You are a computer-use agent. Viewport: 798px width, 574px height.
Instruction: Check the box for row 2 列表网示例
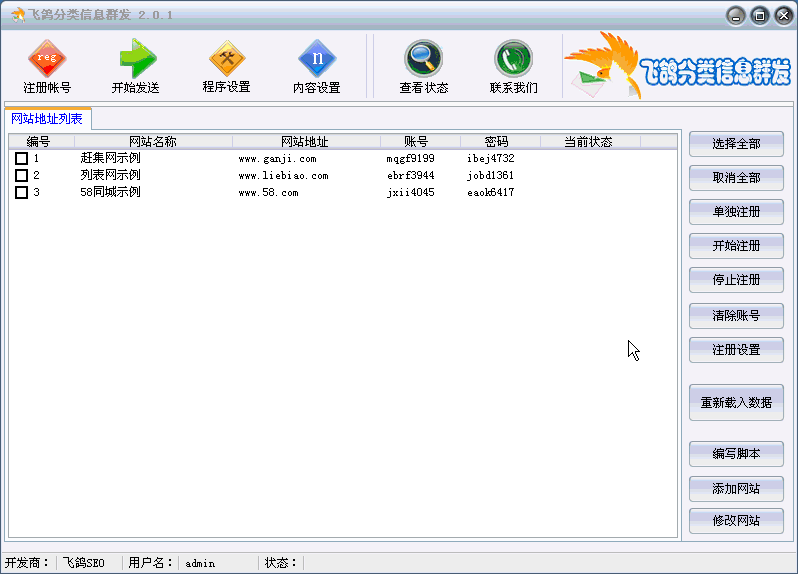pyautogui.click(x=21, y=176)
